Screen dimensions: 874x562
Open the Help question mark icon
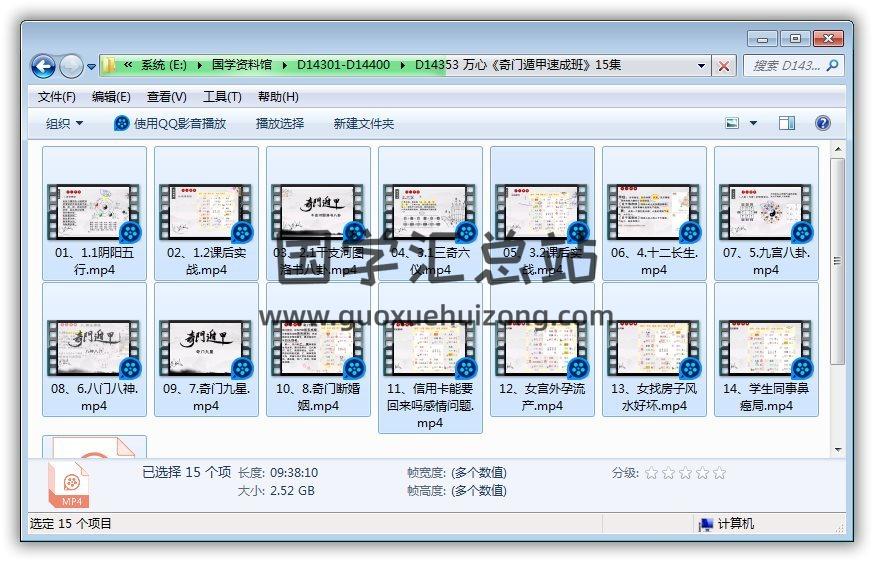coord(823,123)
